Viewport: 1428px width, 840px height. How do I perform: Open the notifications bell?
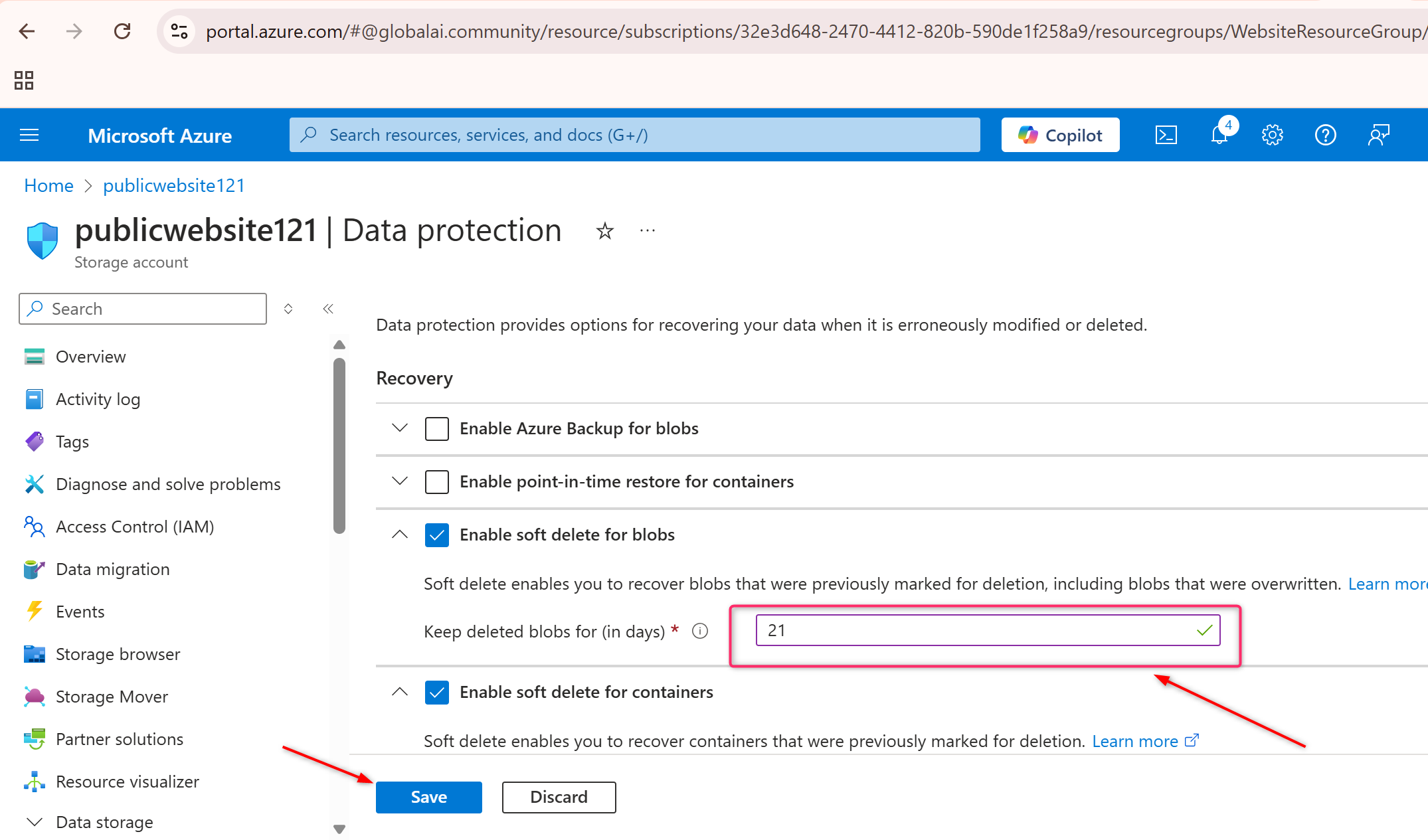1219,135
